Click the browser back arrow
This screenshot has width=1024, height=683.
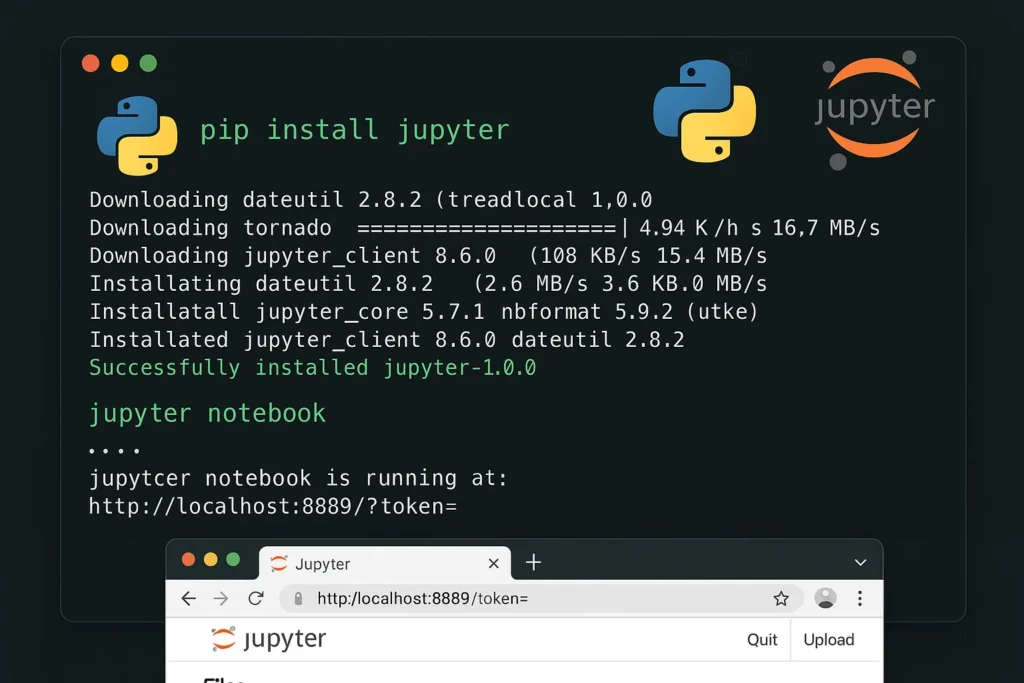[189, 598]
